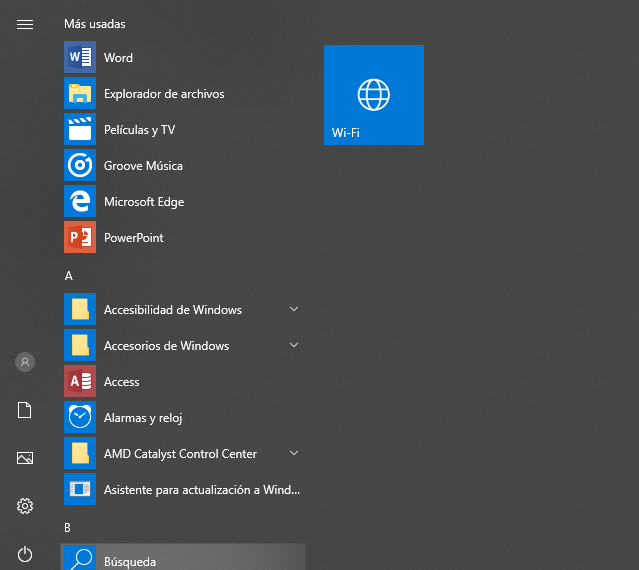639x570 pixels.
Task: Open Documents from the sidebar icon
Action: (24, 410)
